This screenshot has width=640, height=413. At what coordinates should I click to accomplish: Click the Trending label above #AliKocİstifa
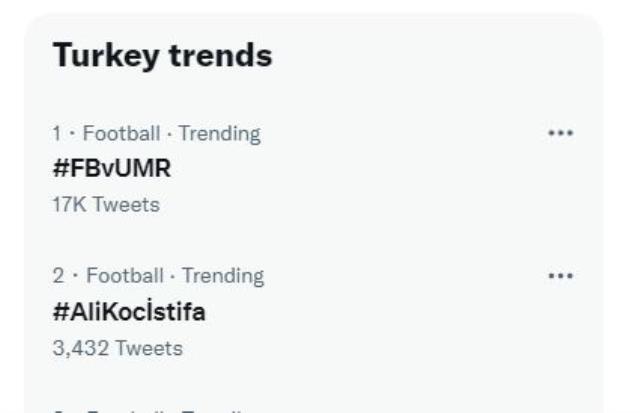click(x=223, y=276)
